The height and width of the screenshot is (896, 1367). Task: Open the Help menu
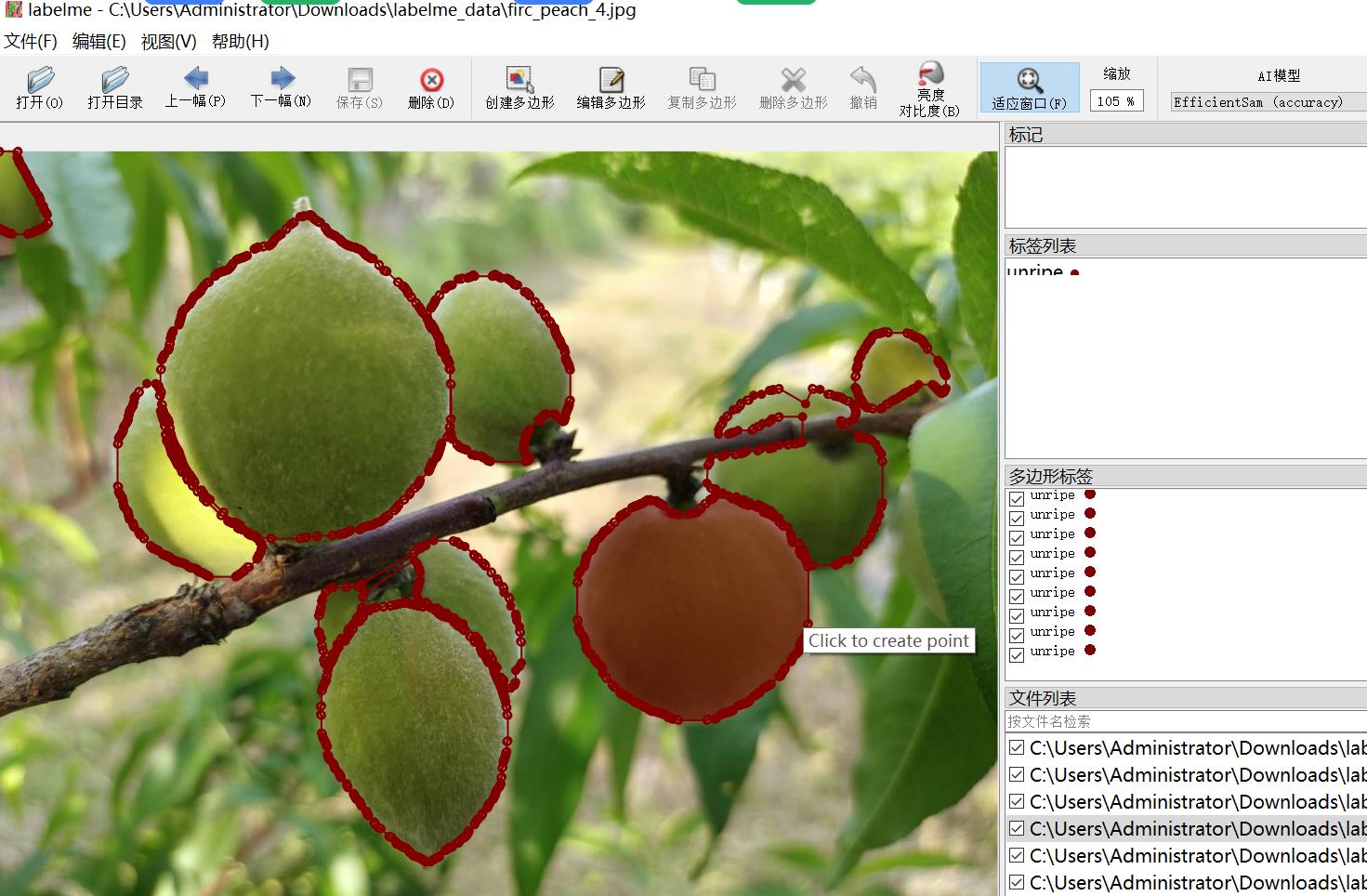[240, 42]
